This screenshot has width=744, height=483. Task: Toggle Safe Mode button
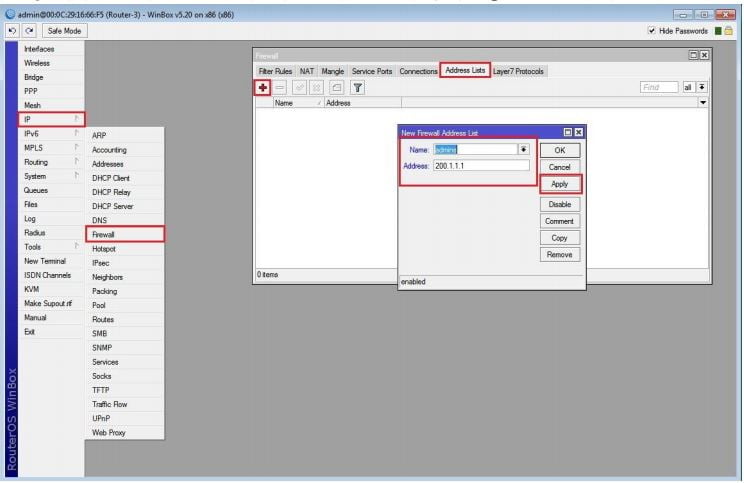click(x=63, y=30)
